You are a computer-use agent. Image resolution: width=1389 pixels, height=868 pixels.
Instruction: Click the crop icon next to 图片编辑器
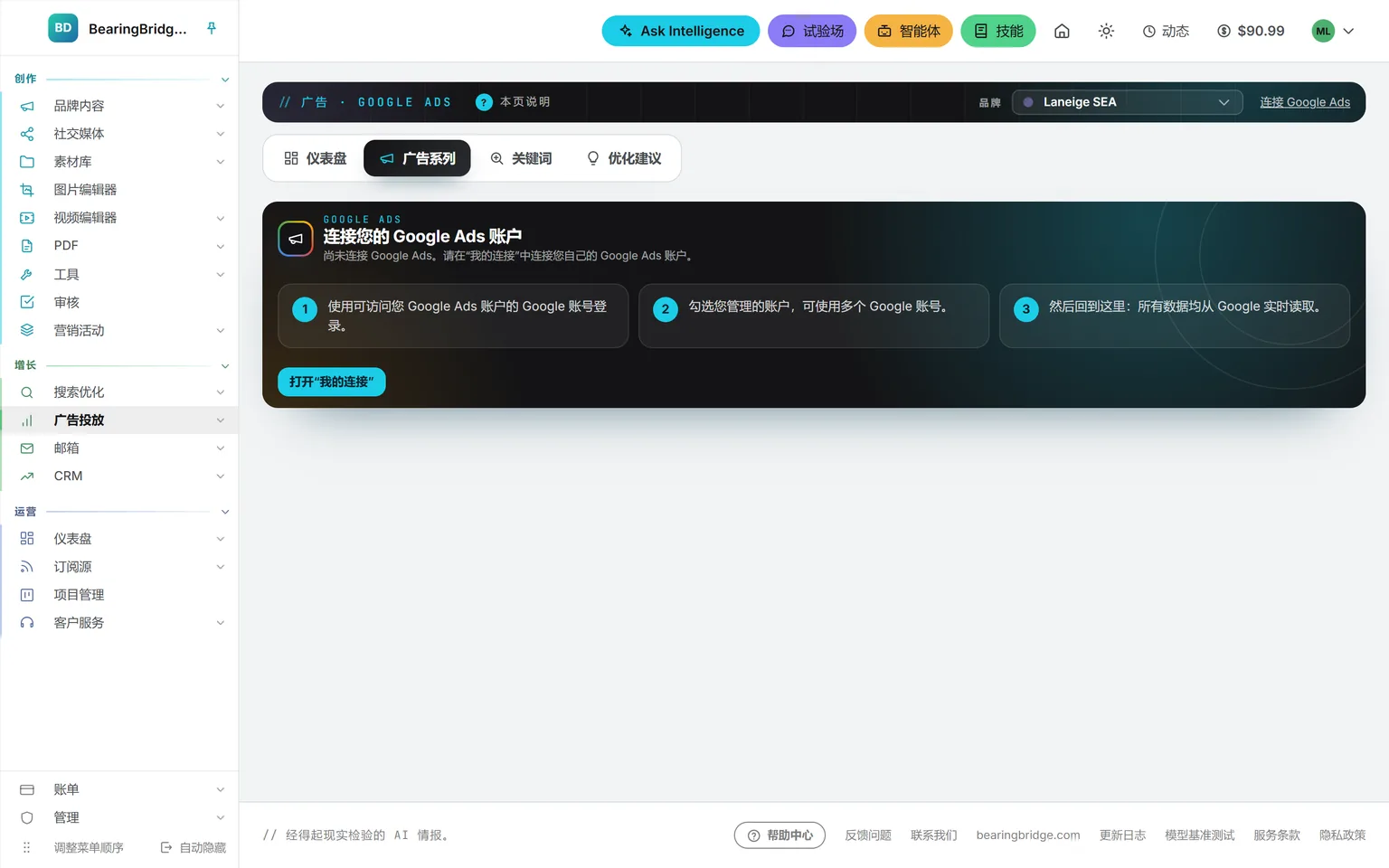pos(27,190)
